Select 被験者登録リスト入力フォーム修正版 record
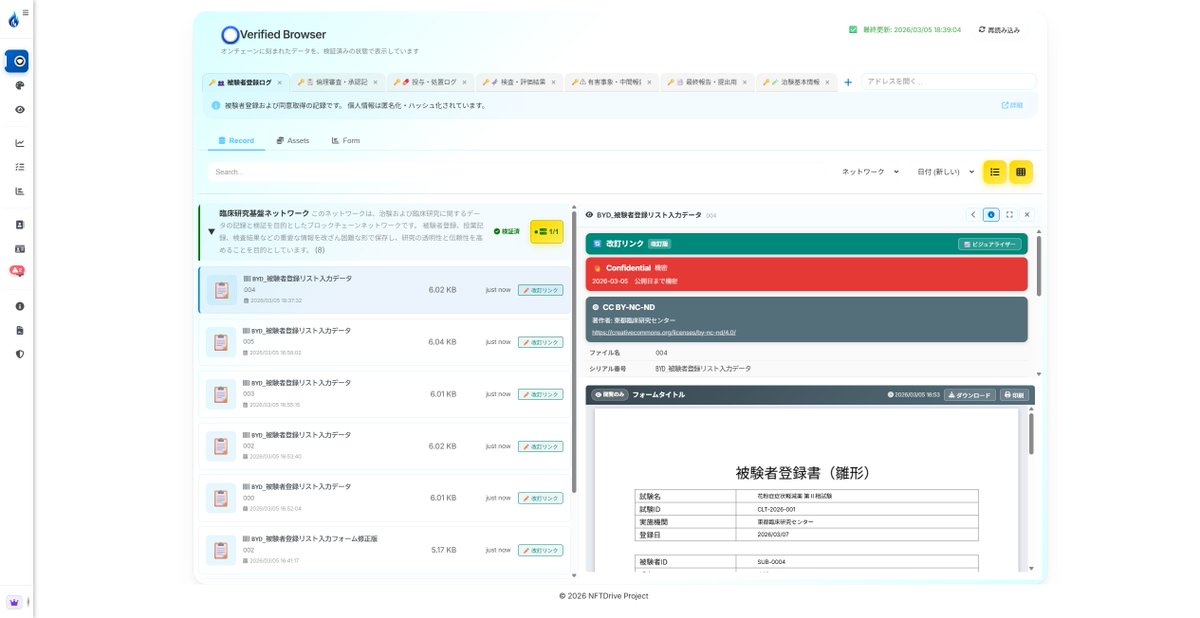Screen dimensions: 1200x618 coord(385,550)
